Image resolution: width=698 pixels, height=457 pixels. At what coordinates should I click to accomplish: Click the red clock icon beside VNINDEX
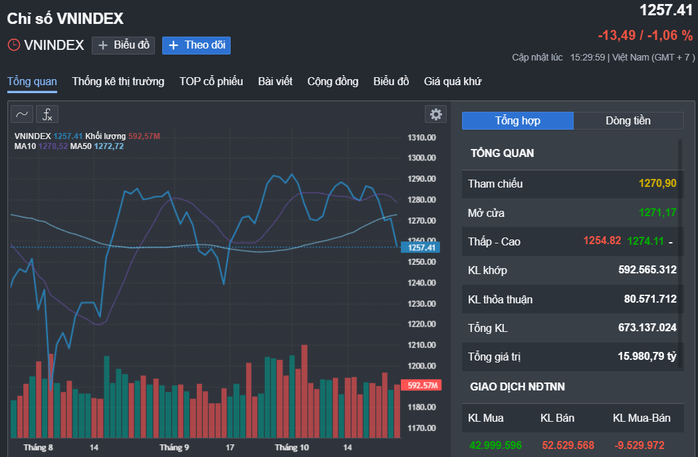tap(14, 45)
